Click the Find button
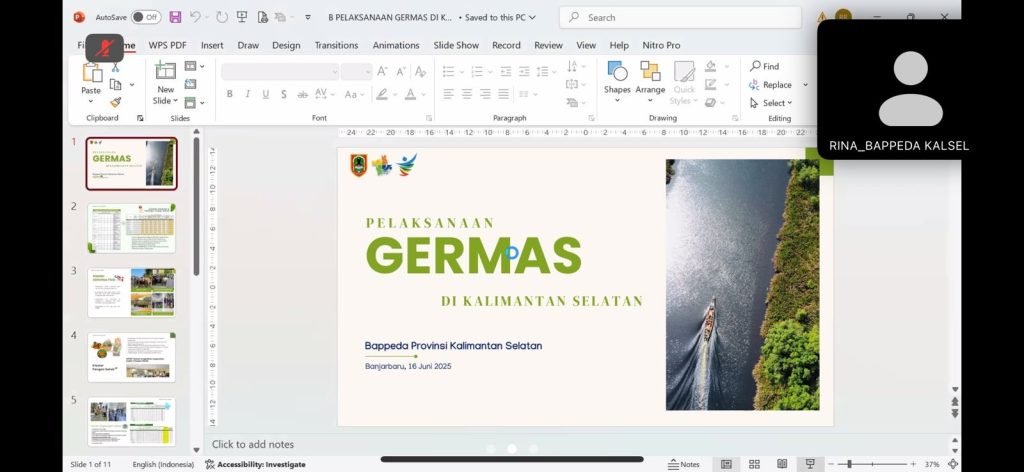 (765, 66)
